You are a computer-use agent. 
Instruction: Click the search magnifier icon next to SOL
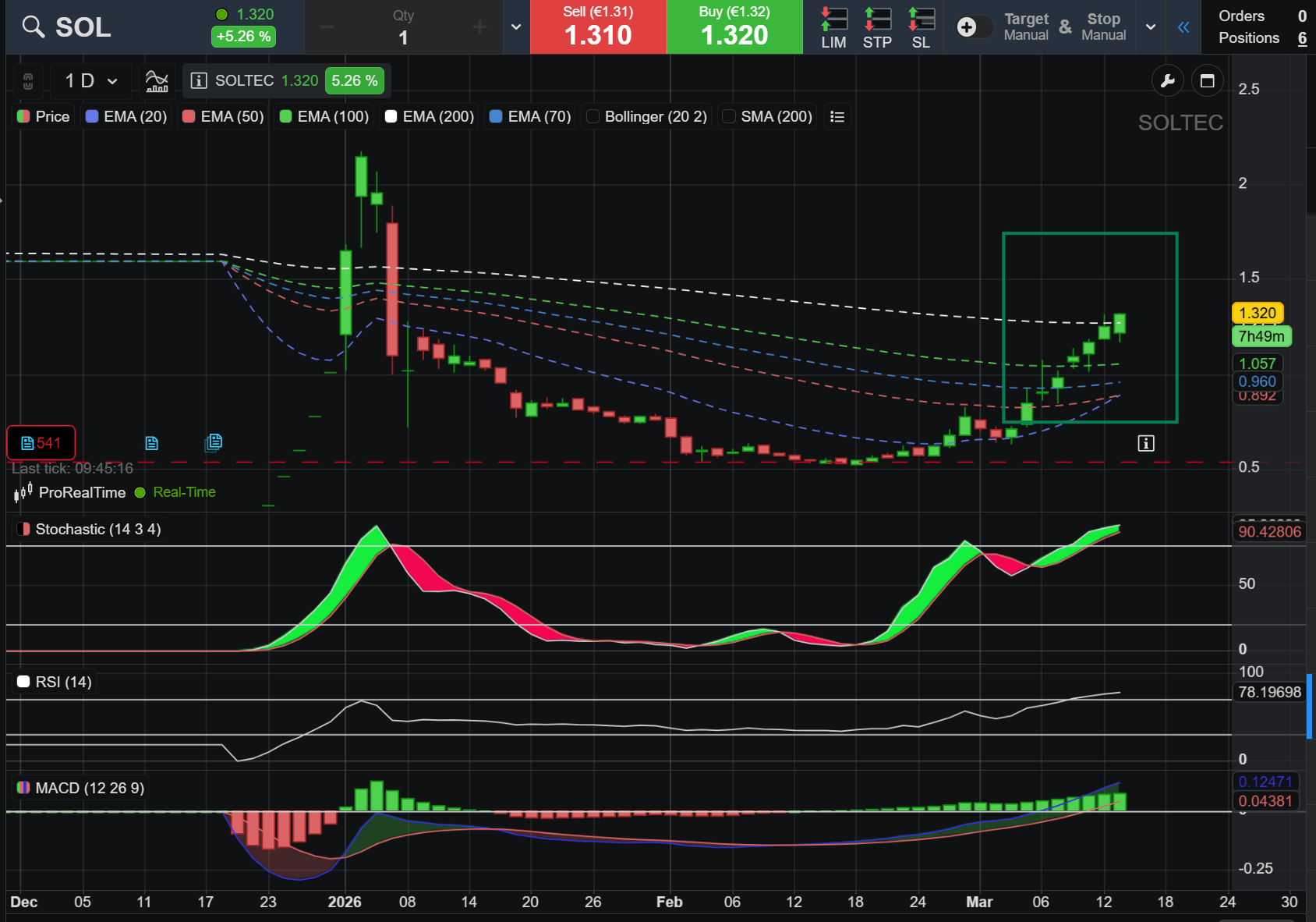tap(33, 27)
